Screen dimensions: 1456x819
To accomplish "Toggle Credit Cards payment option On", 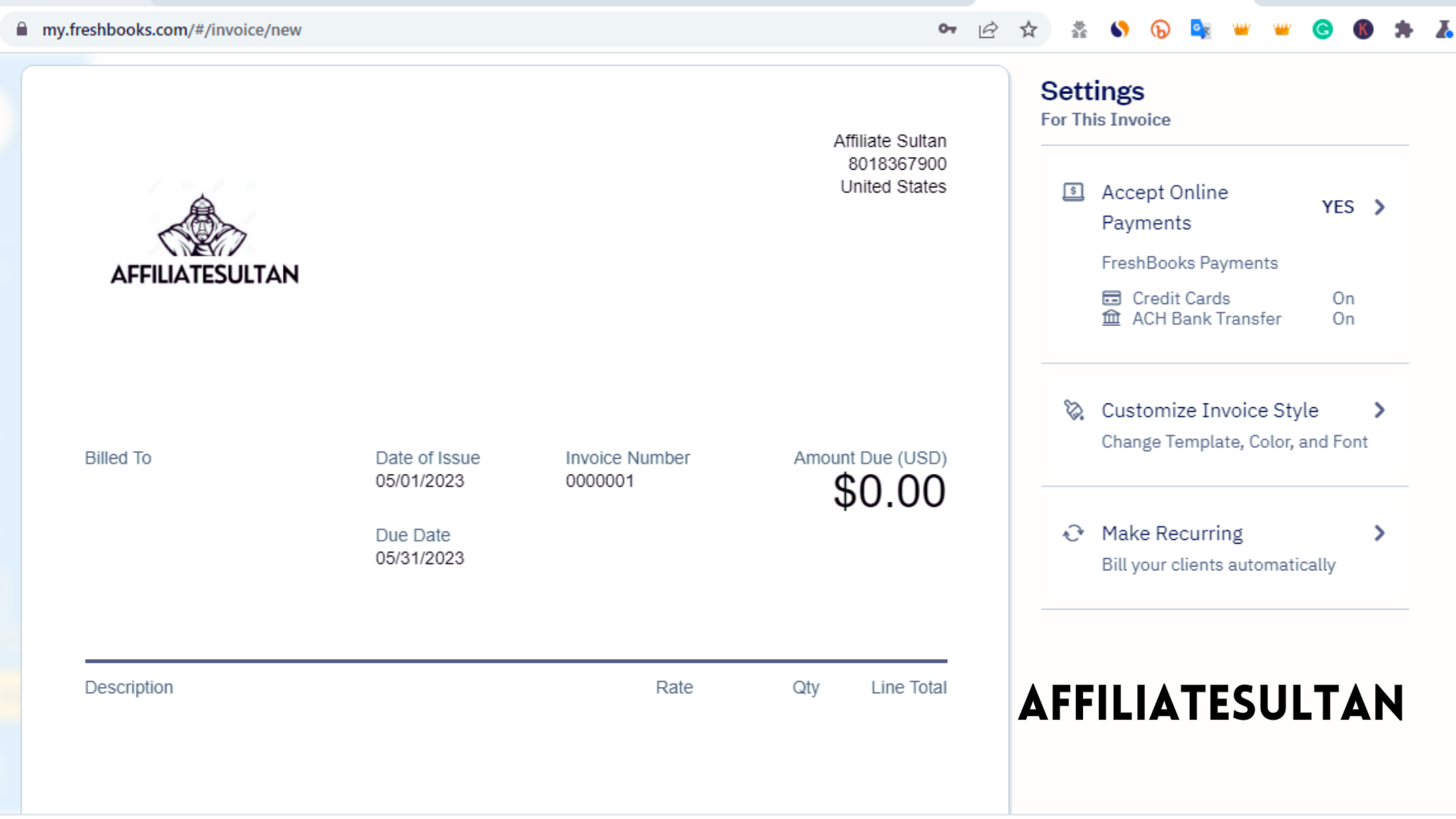I will pyautogui.click(x=1343, y=298).
